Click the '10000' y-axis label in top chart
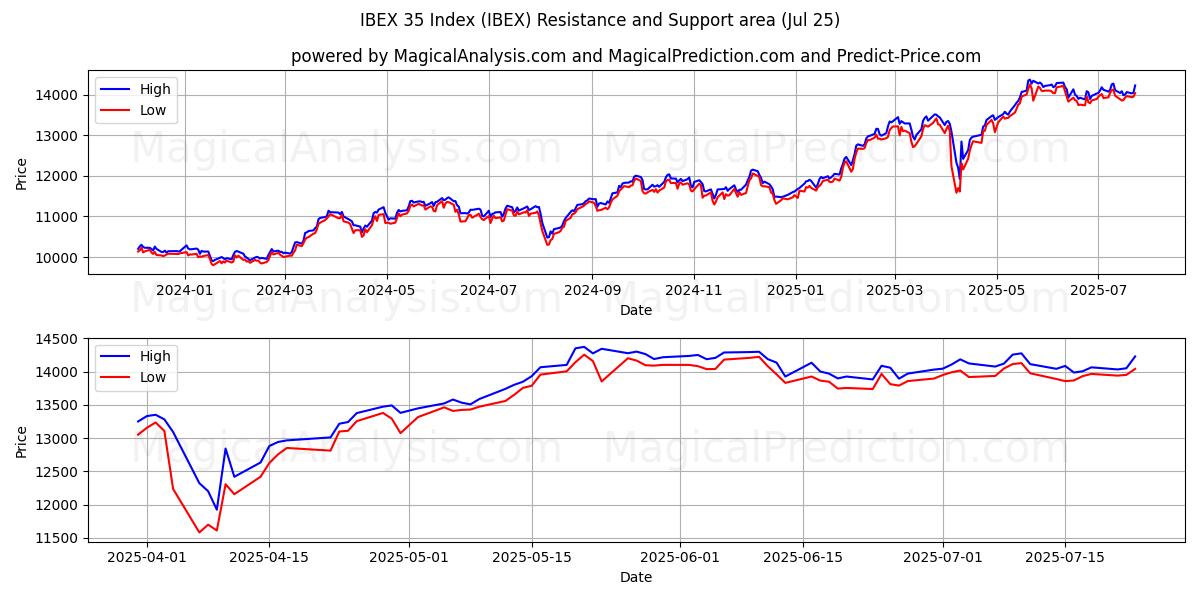1200x600 pixels. pos(59,258)
